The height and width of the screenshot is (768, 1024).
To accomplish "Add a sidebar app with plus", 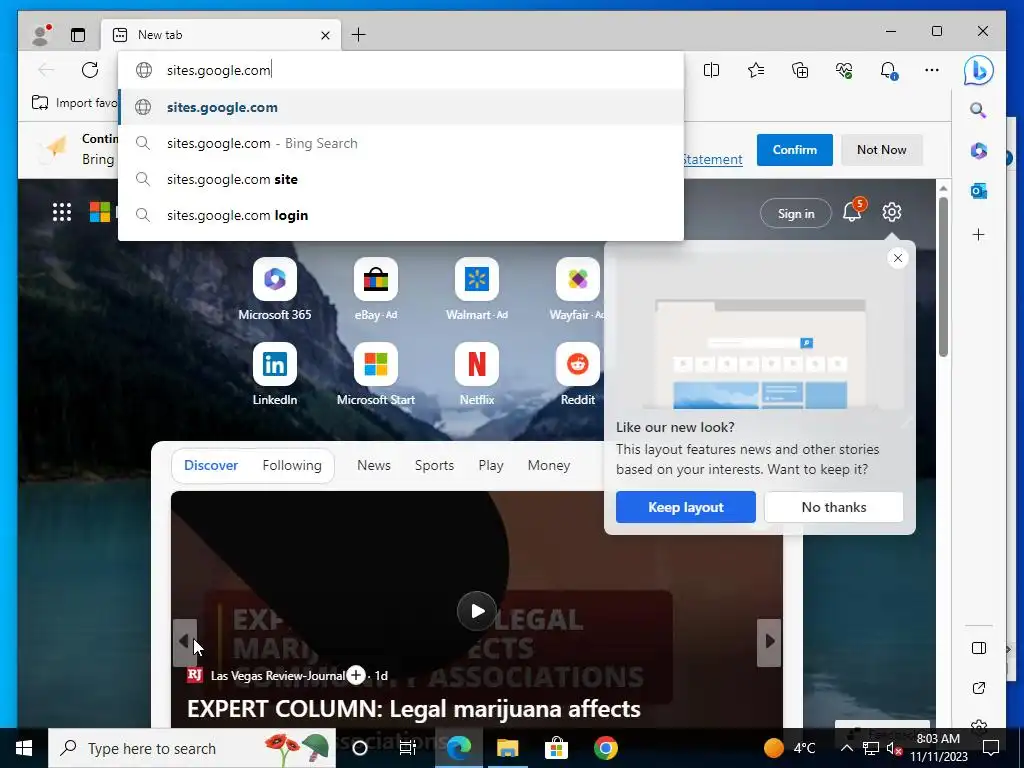I will (978, 234).
